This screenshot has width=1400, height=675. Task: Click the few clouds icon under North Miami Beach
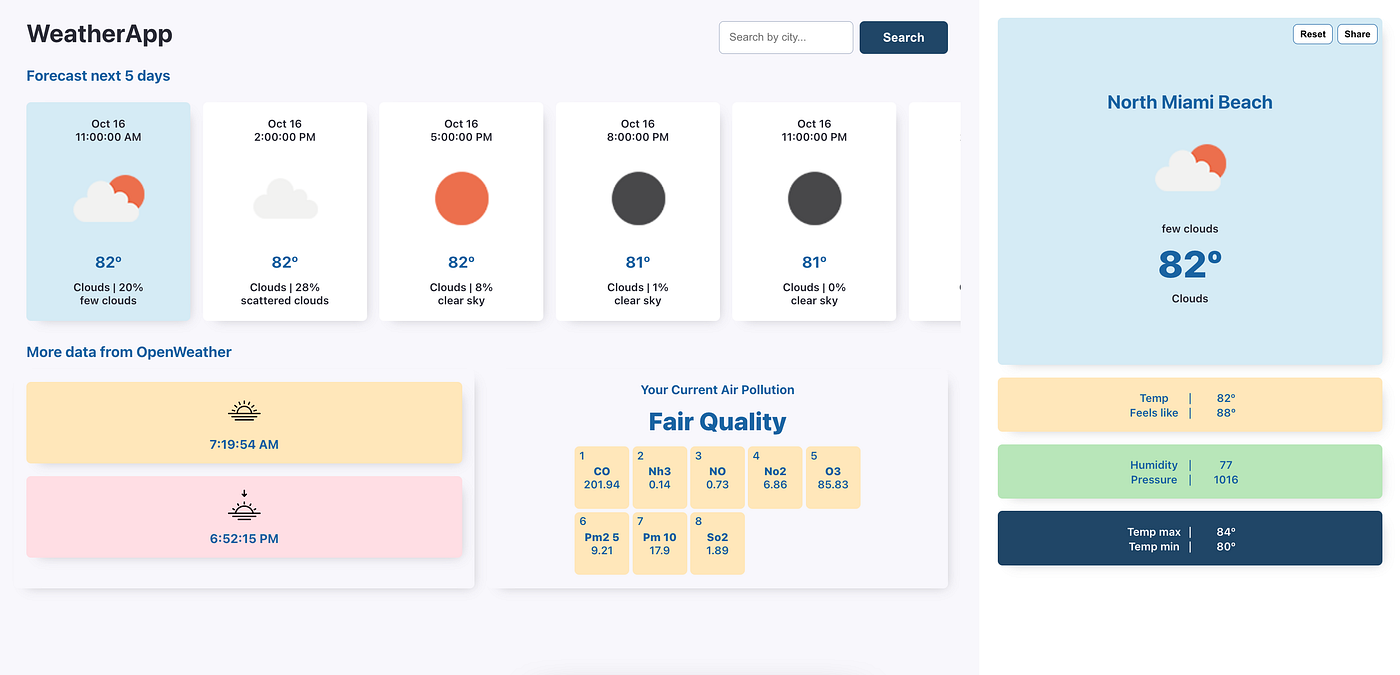(1189, 168)
